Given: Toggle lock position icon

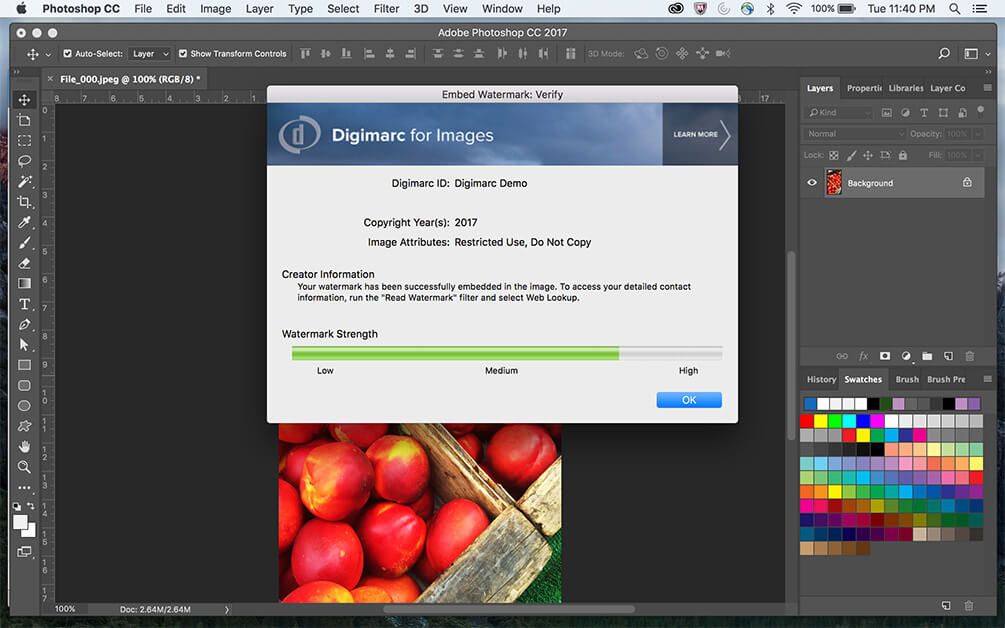Looking at the screenshot, I should (868, 155).
